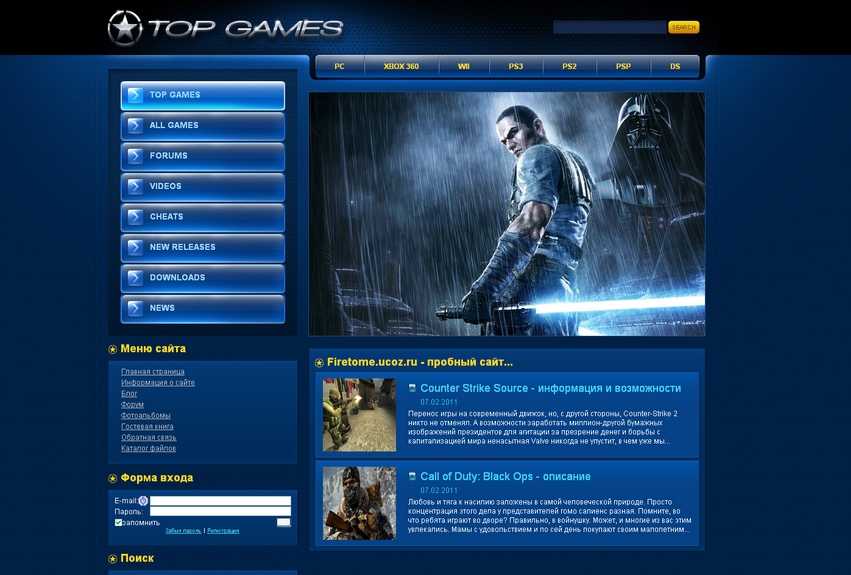Screen dimensions: 851x575
Task: Open NEW RELEASES in the side menu
Action: click(203, 247)
